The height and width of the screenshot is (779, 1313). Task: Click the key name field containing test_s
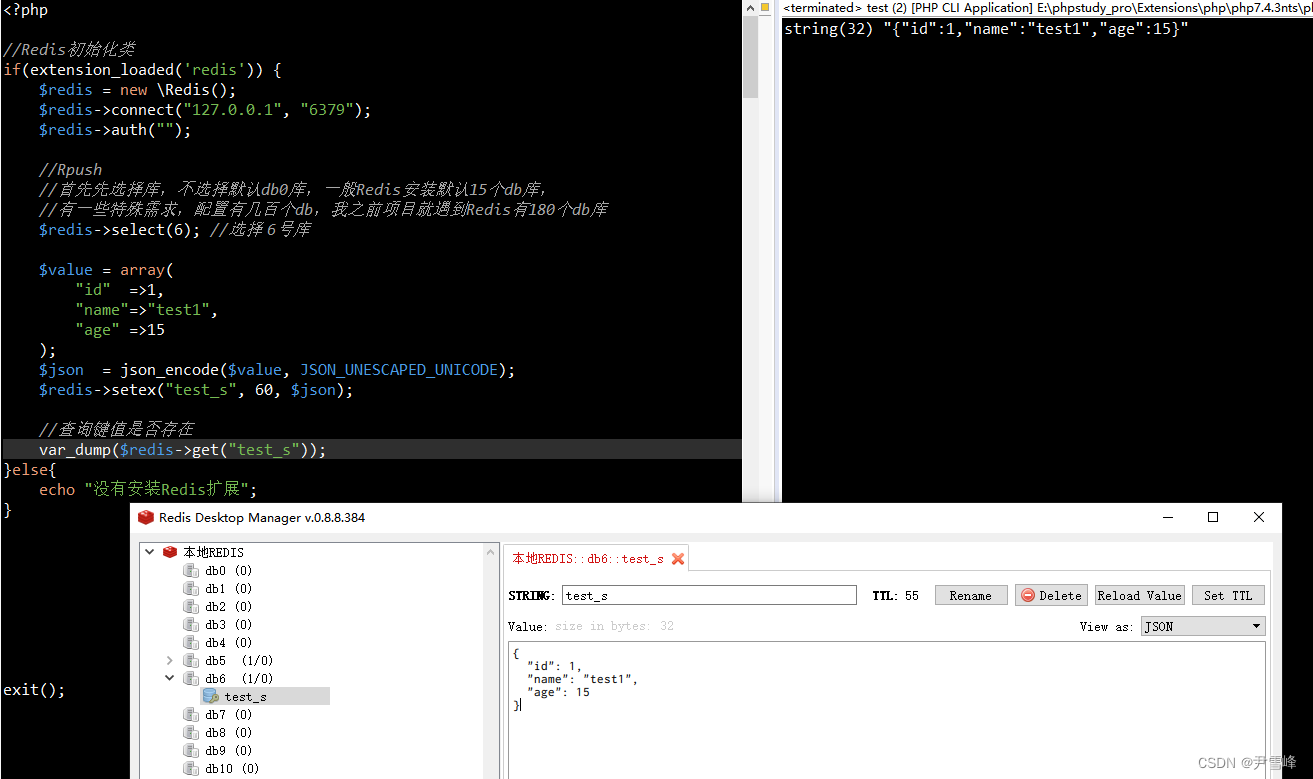(x=709, y=595)
